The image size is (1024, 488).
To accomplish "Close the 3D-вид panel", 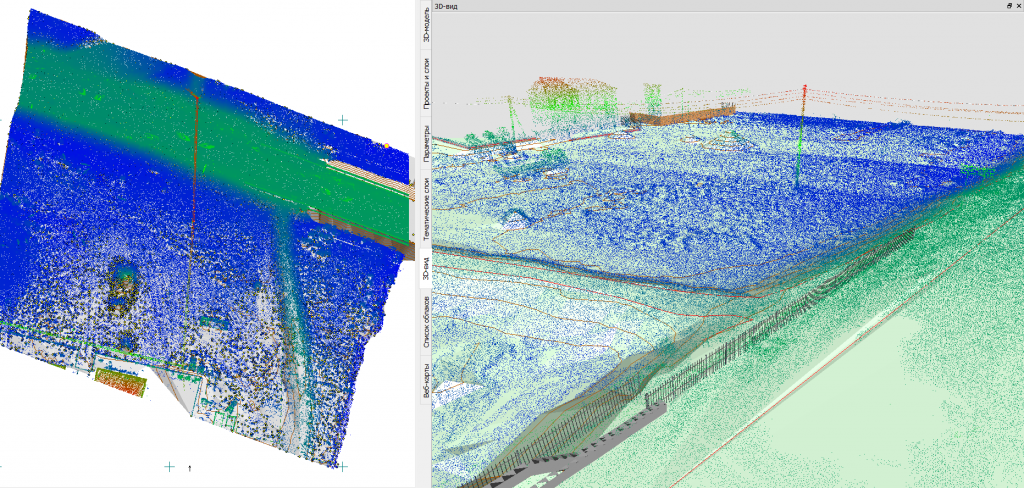I will tap(1018, 5).
